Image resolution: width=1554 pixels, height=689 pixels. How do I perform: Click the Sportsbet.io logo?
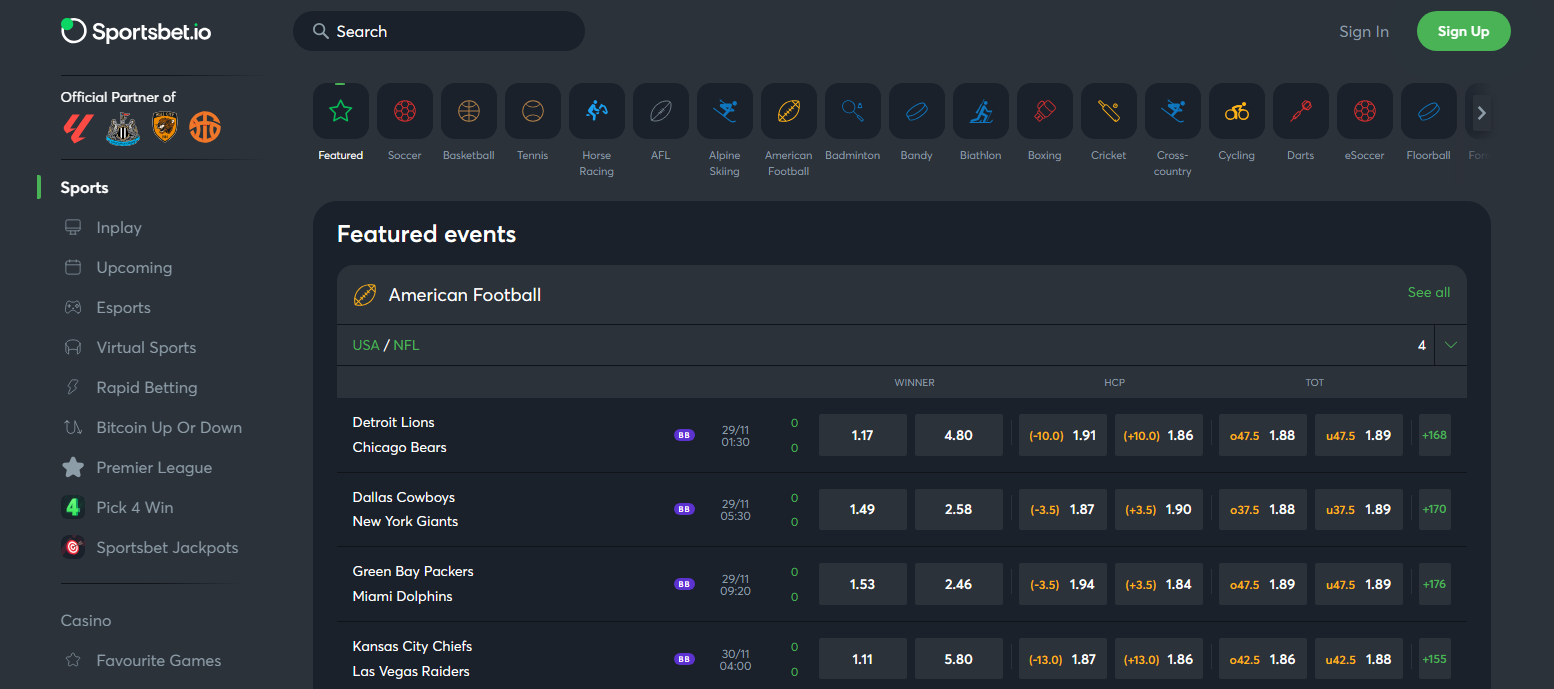[x=136, y=31]
